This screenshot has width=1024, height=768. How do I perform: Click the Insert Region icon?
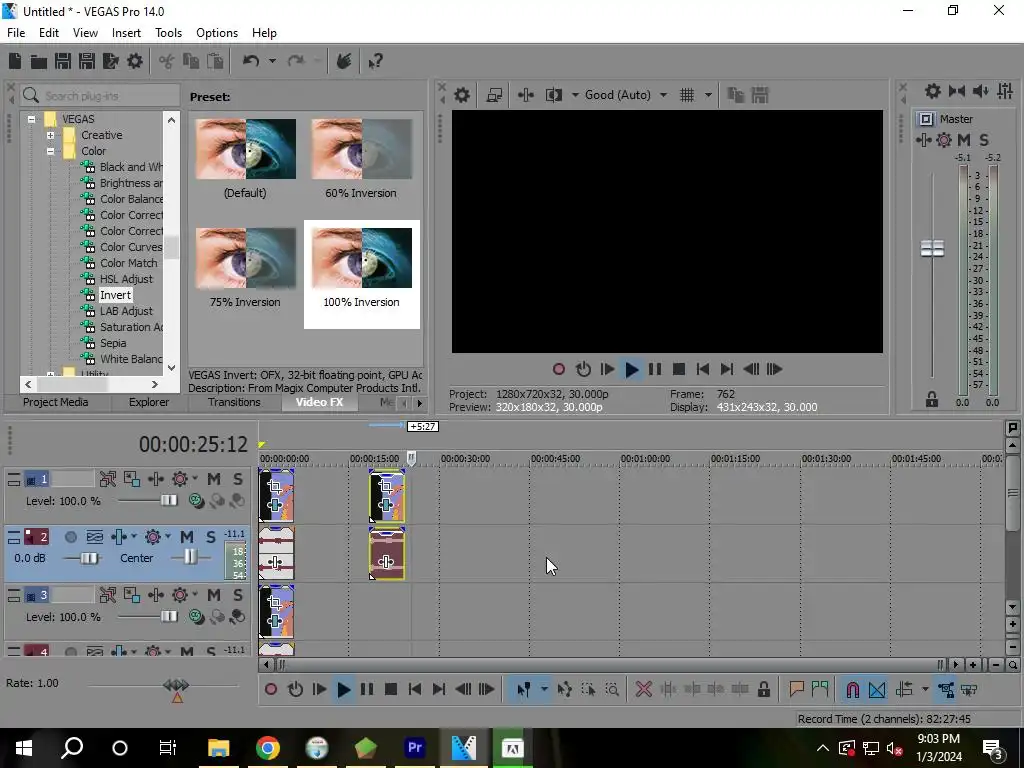click(x=820, y=690)
